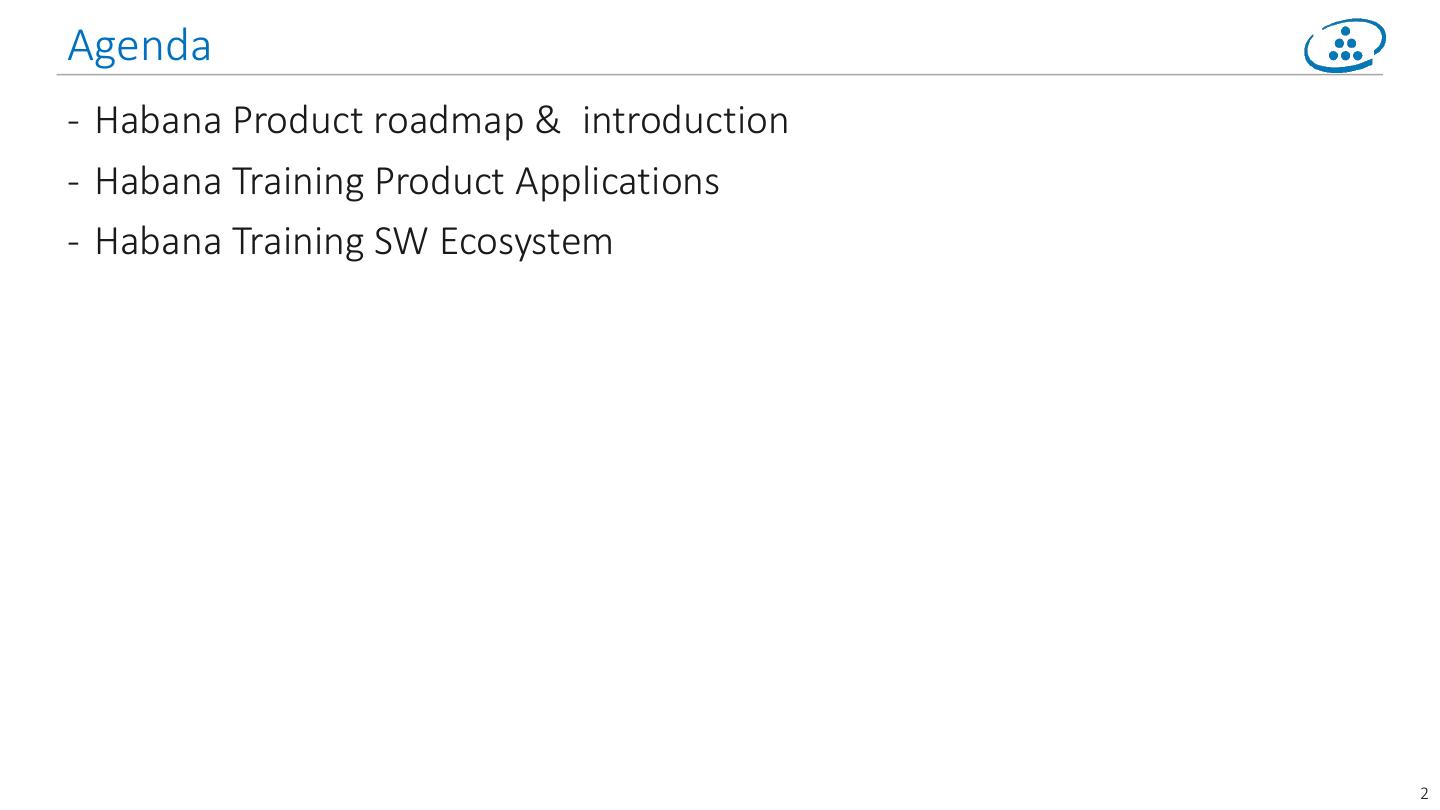Click the word "introduction" in the first item
This screenshot has height=810, width=1440.
click(685, 121)
